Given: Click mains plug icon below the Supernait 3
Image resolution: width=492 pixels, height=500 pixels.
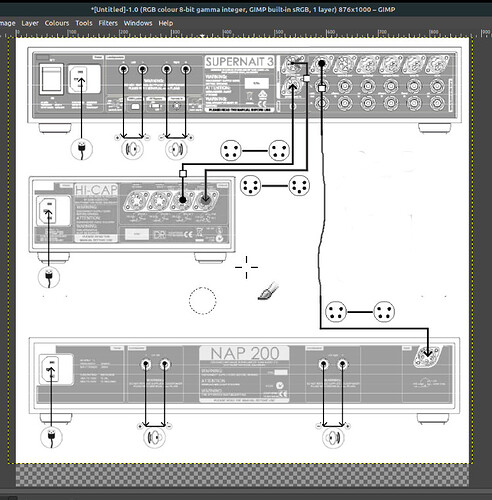Looking at the screenshot, I should click(x=82, y=149).
